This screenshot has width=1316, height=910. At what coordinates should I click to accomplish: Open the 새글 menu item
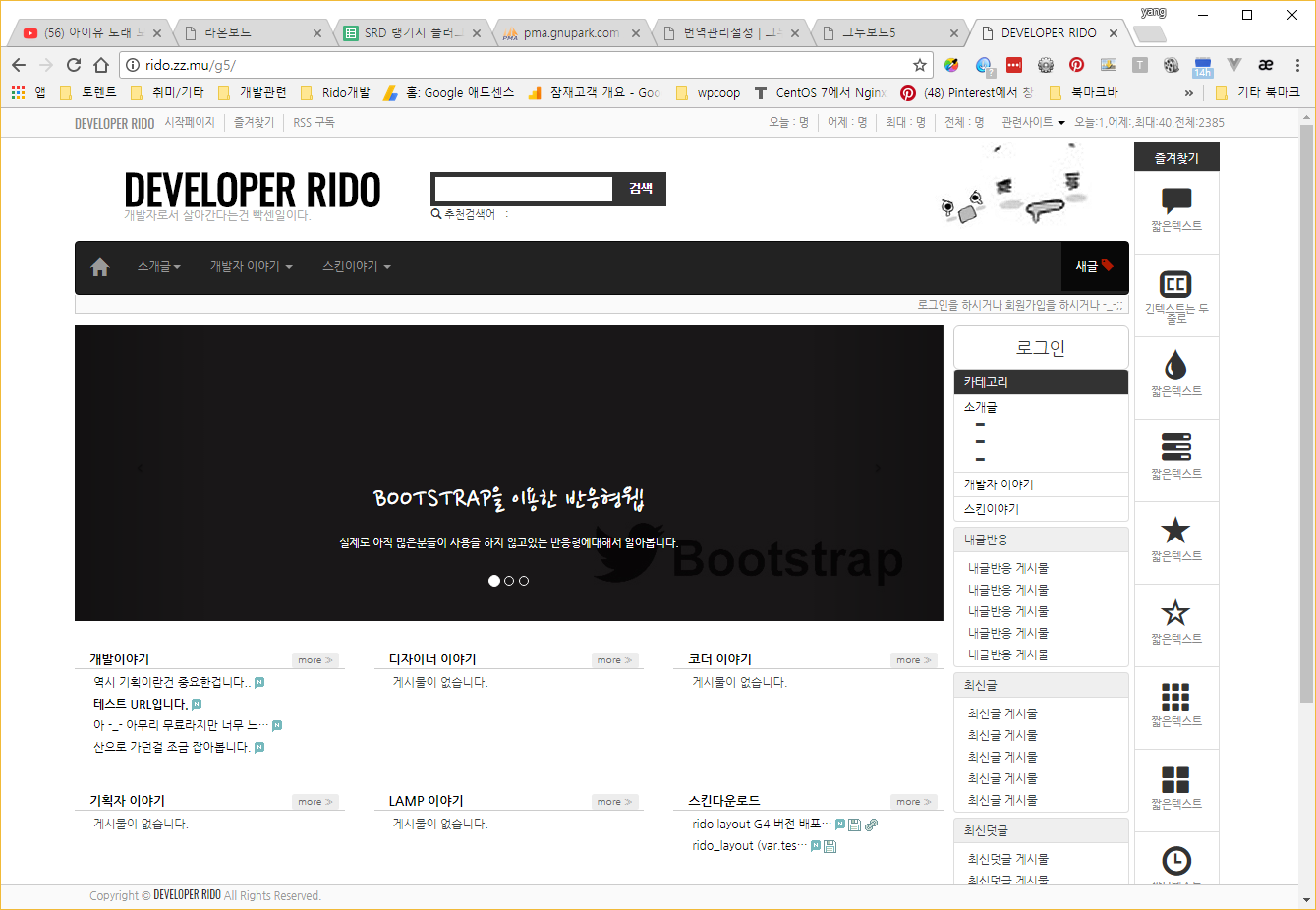(1094, 266)
